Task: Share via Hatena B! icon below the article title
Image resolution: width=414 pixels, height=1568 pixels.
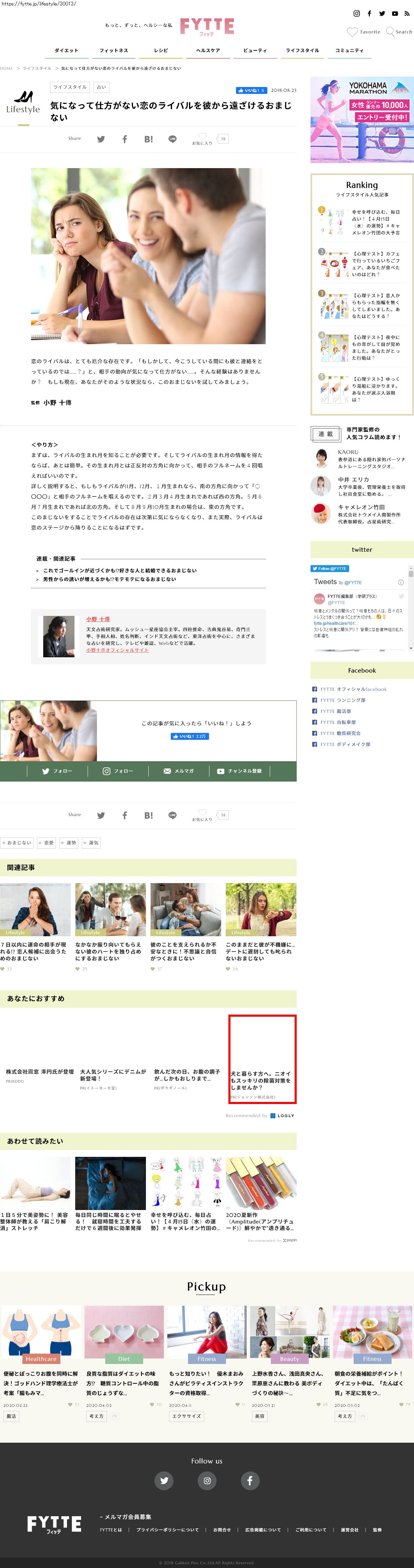Action: click(148, 139)
